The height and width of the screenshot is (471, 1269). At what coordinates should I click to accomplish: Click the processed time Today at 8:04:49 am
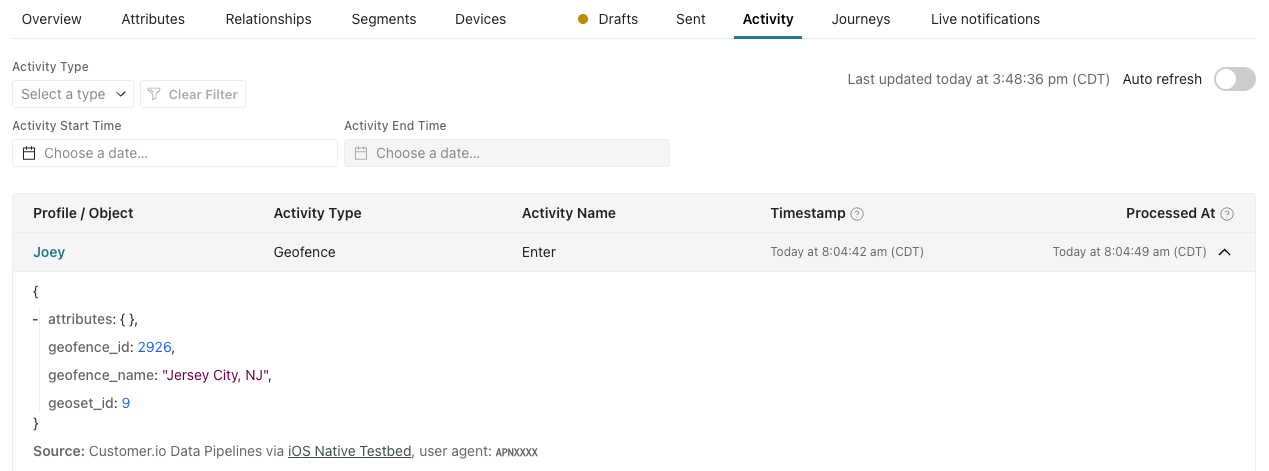[x=1130, y=252]
